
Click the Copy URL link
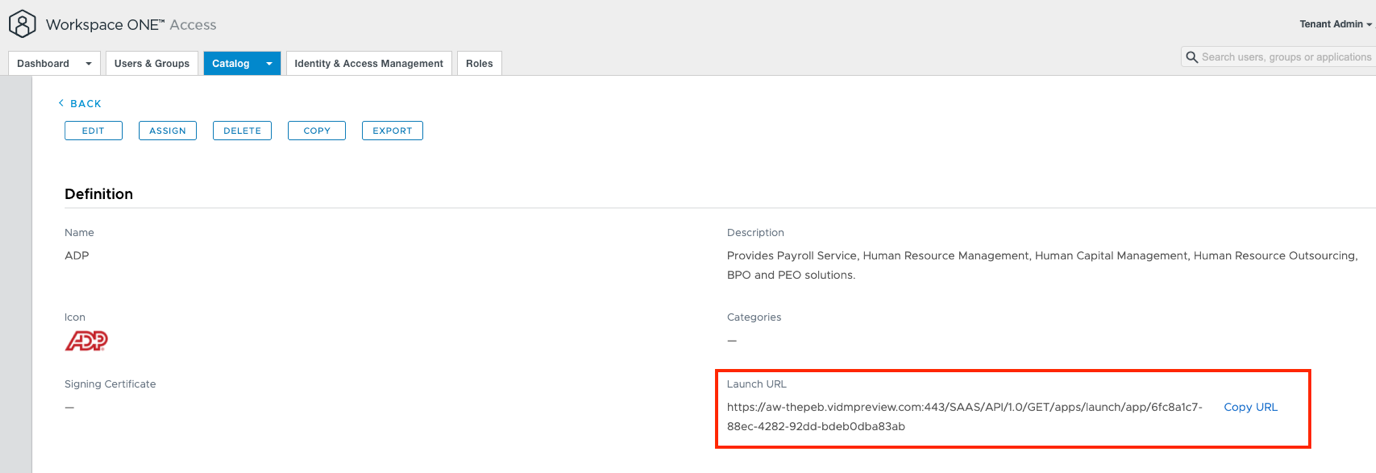coord(1250,407)
